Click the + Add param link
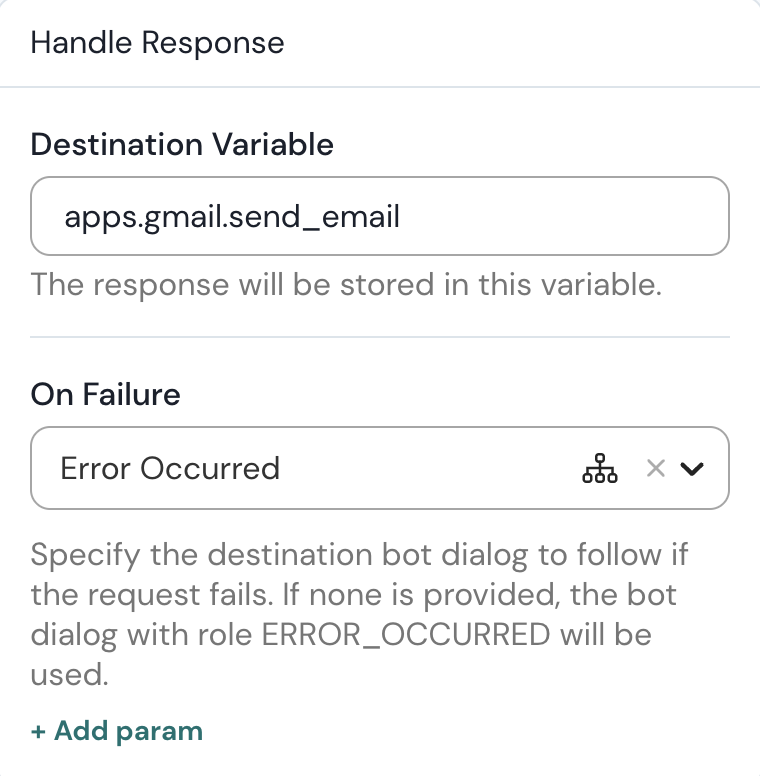 pyautogui.click(x=117, y=731)
